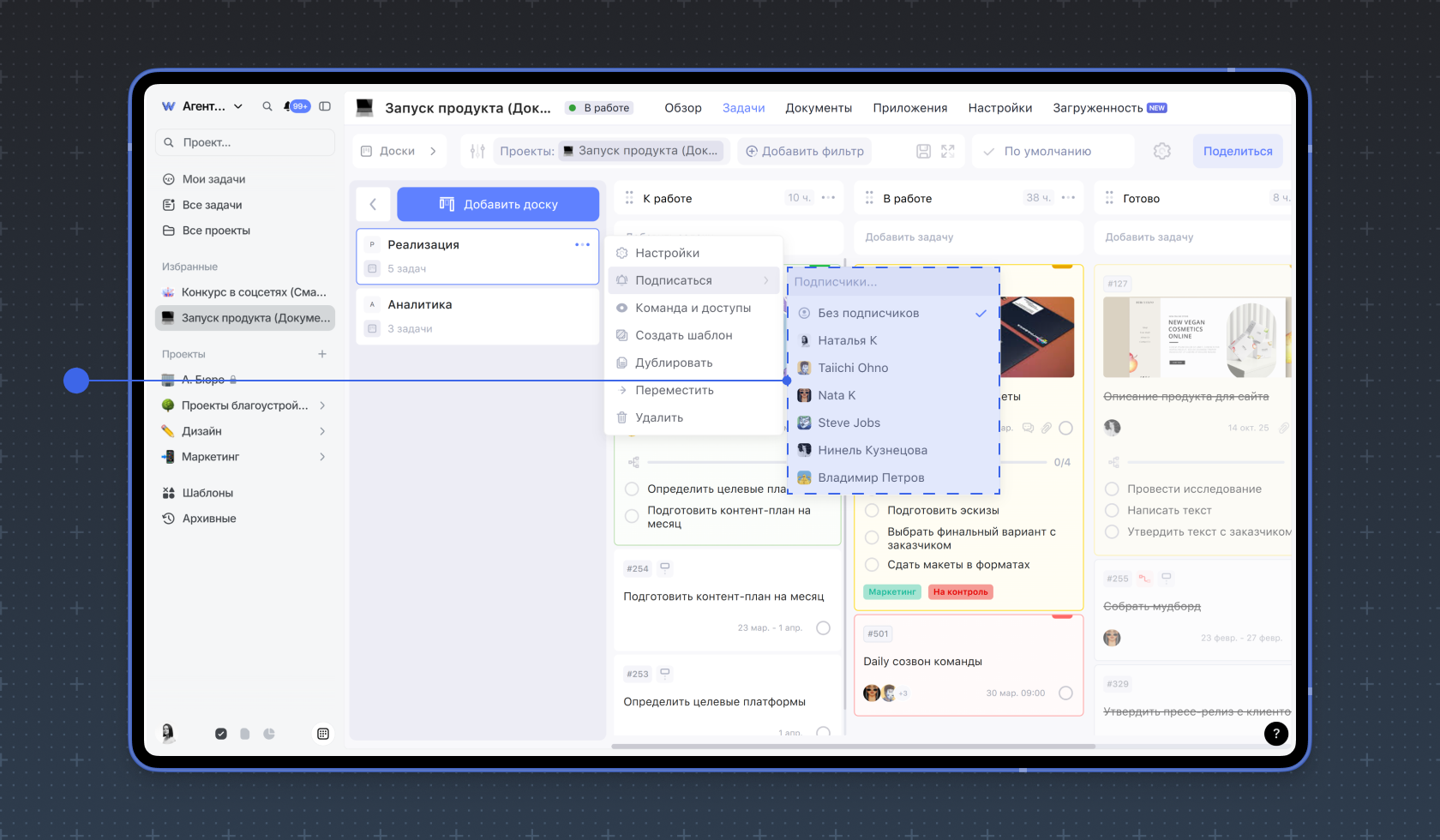Click the save filter floppy disk icon
Image resolution: width=1440 pixels, height=840 pixels.
[923, 151]
